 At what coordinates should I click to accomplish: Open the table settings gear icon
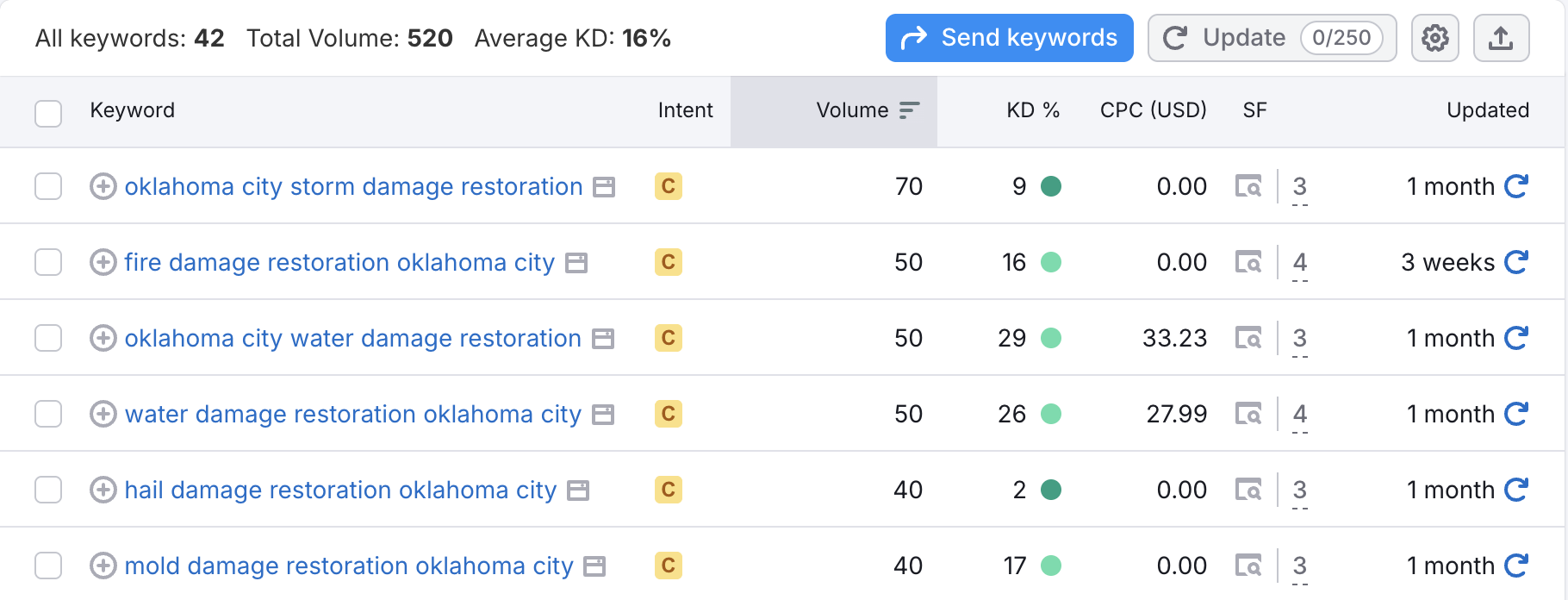tap(1434, 38)
